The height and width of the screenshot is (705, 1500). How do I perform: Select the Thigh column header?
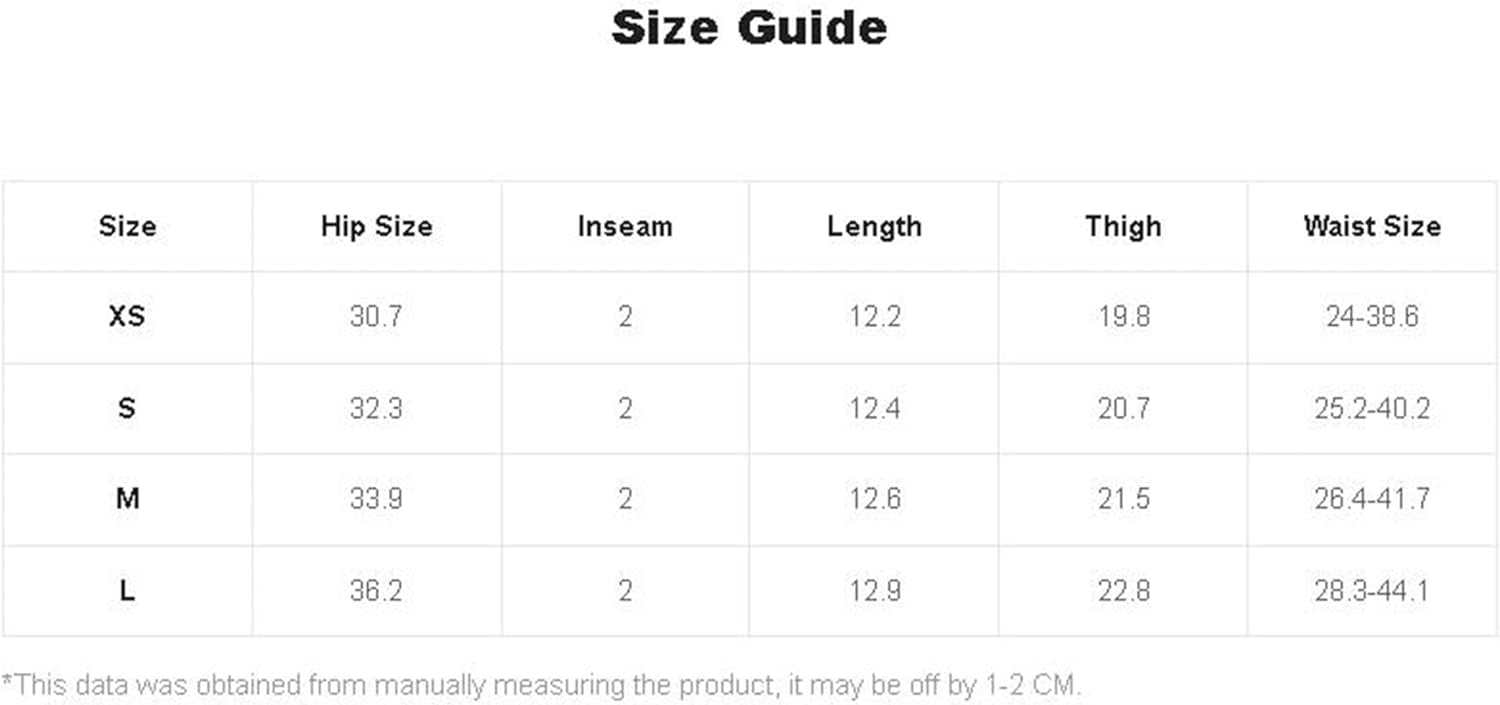click(x=1123, y=226)
